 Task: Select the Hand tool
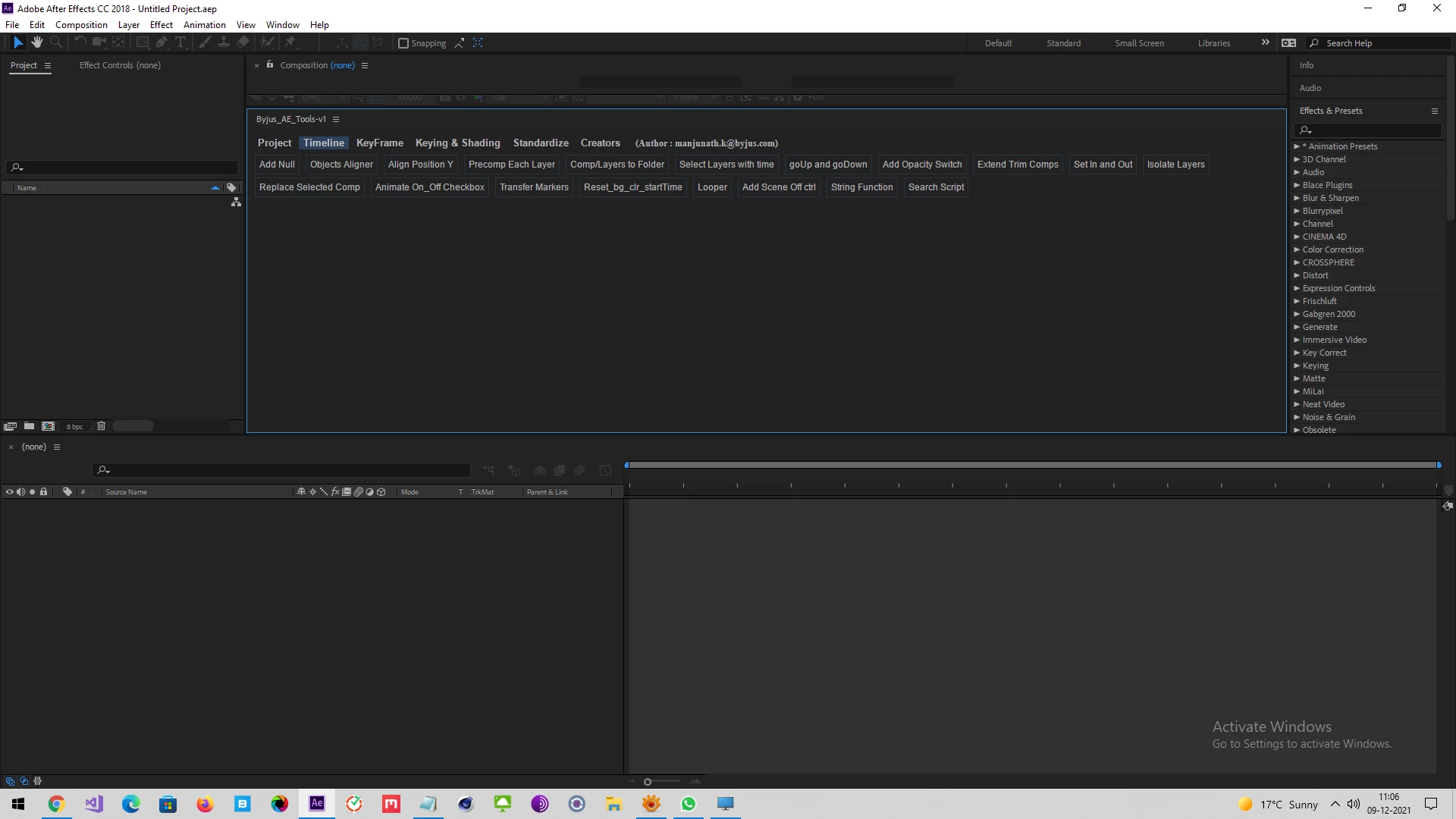click(36, 42)
